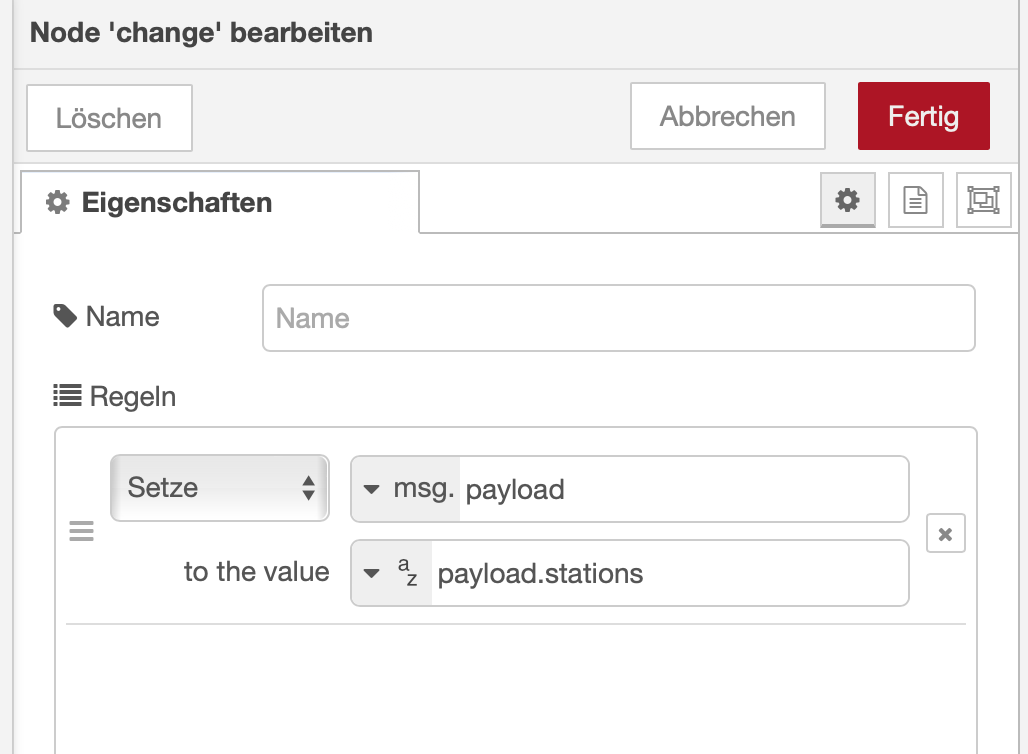Remove the rule with the x icon

[945, 534]
